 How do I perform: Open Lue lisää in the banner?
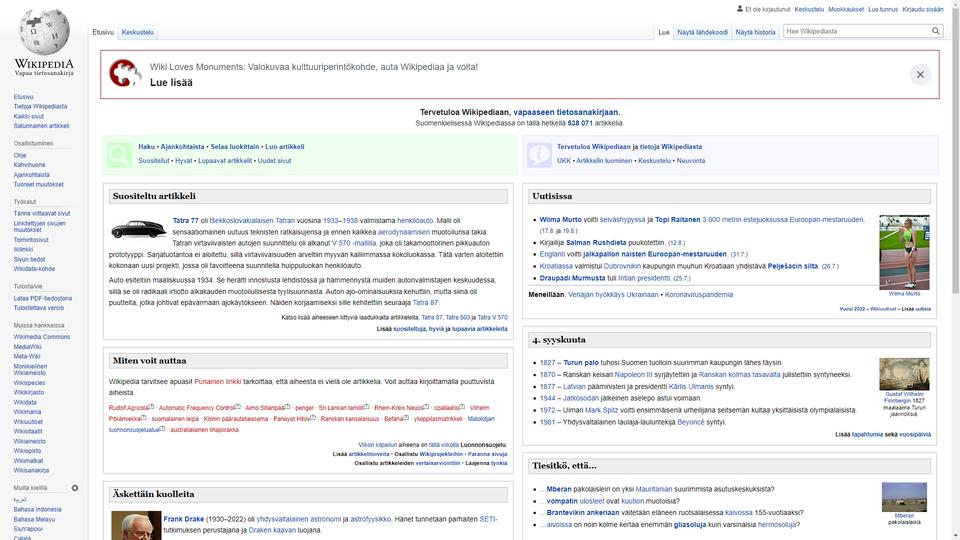171,83
